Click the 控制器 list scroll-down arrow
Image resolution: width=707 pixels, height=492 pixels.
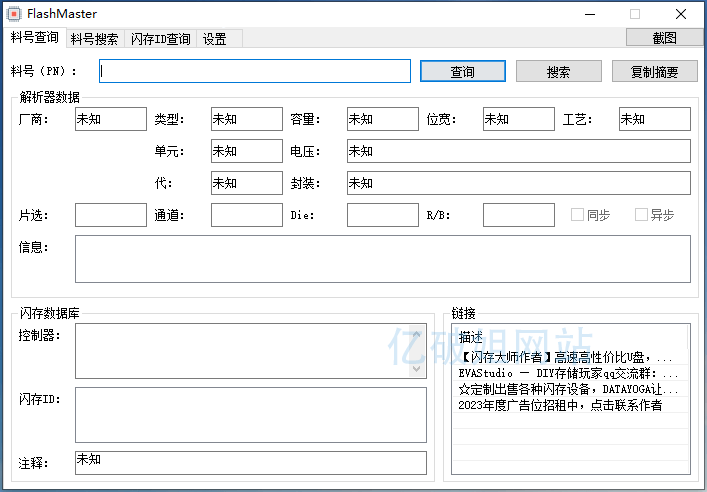(x=417, y=367)
